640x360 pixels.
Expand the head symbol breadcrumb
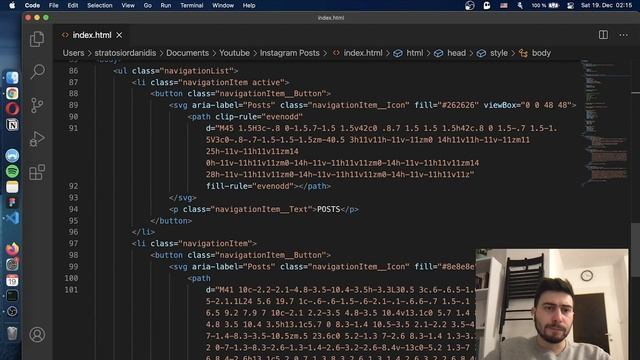tap(450, 53)
